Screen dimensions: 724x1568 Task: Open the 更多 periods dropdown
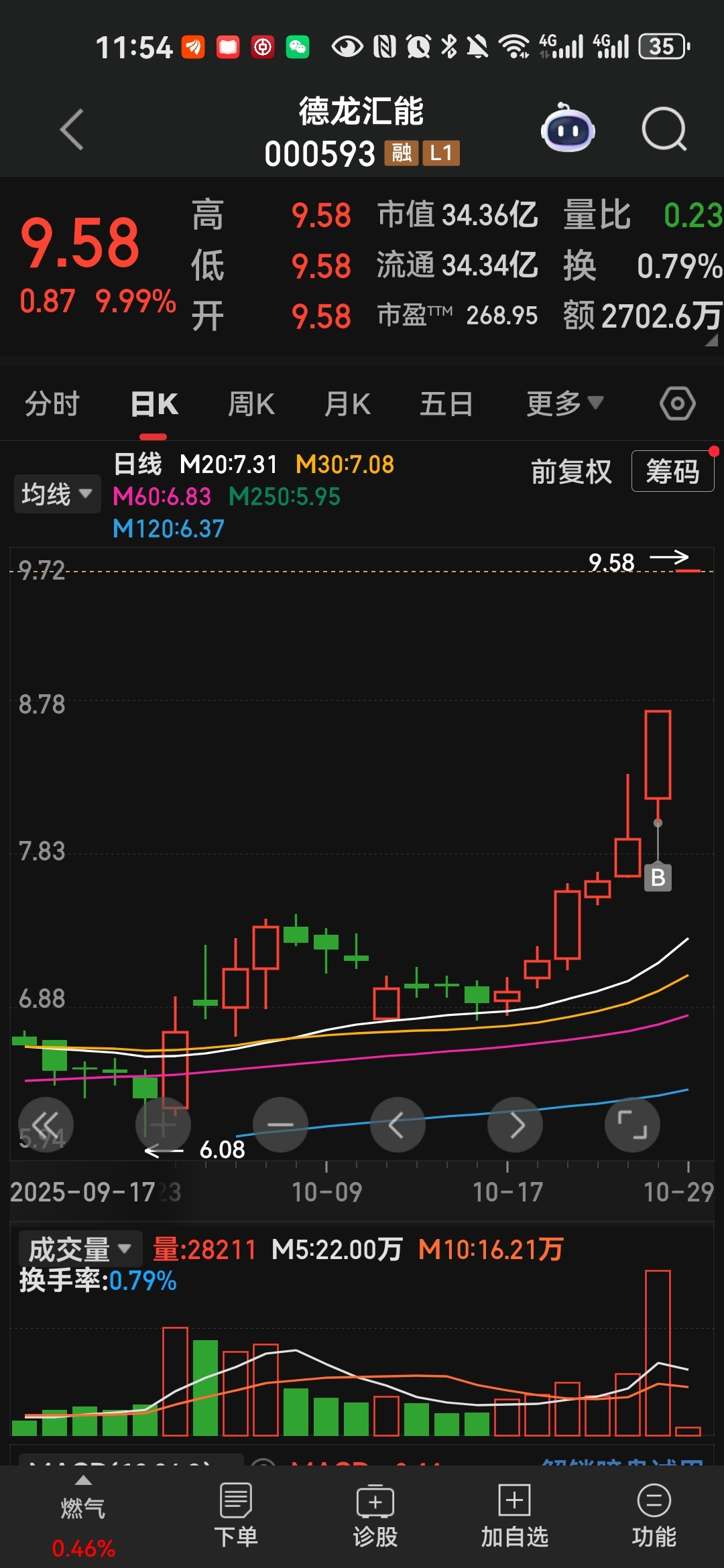(x=564, y=404)
